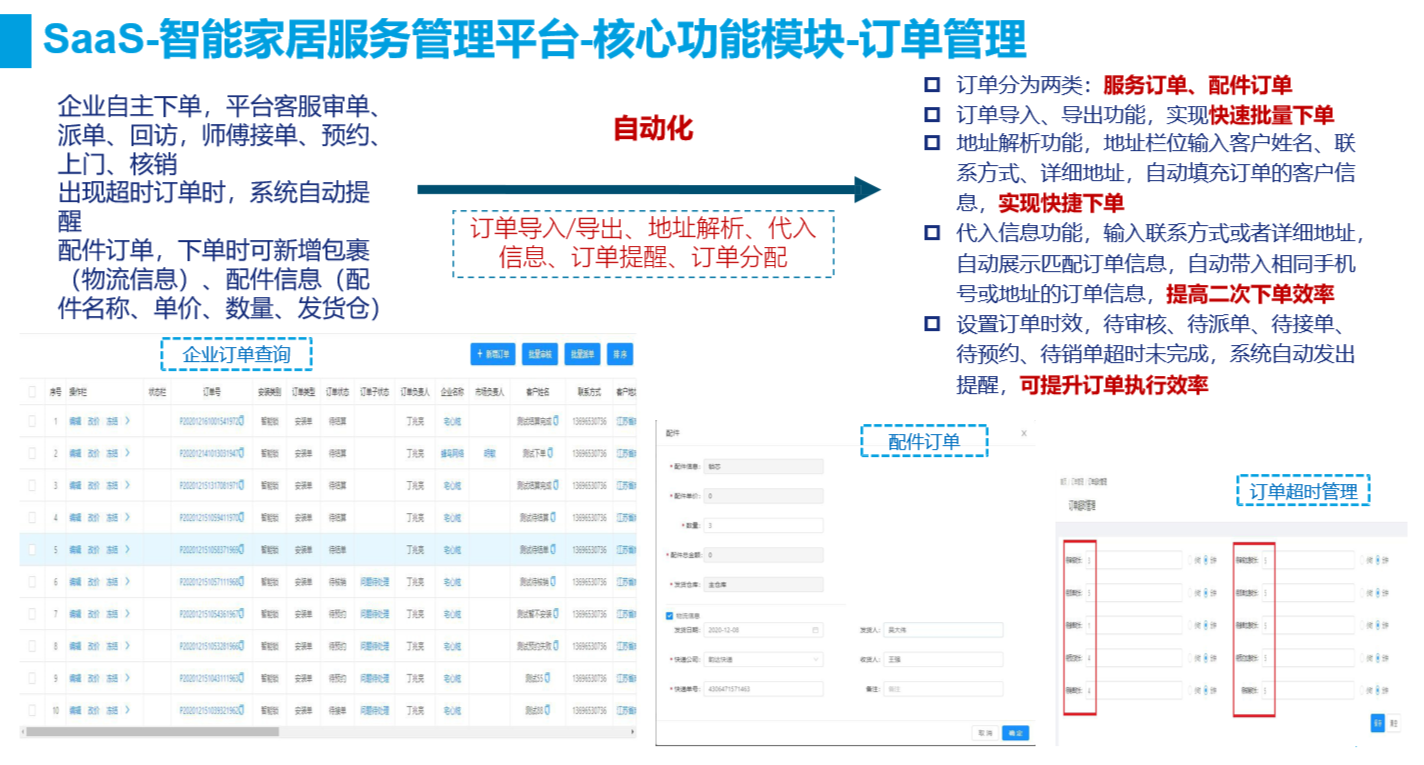Copy the order number in row 2
The image size is (1424, 765).
pyautogui.click(x=241, y=453)
